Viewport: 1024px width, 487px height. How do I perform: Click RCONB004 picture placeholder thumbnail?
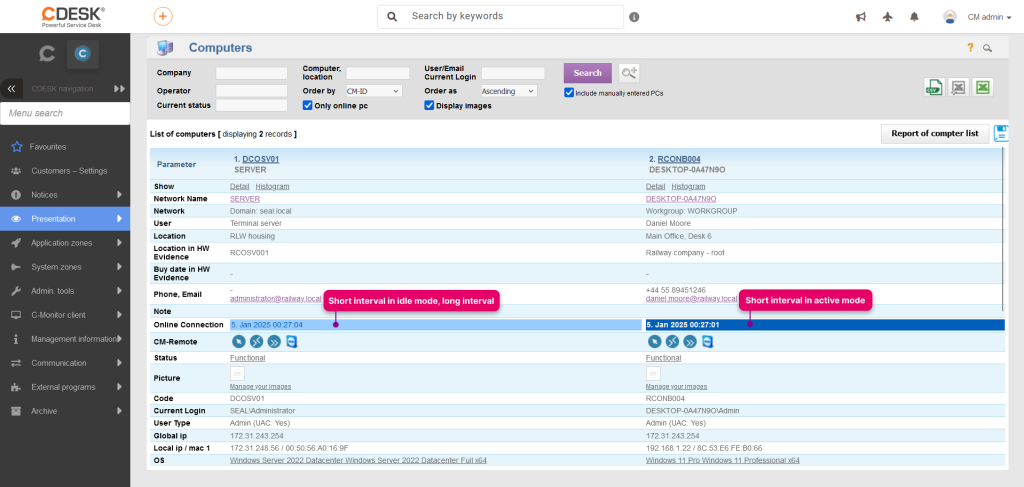(653, 373)
